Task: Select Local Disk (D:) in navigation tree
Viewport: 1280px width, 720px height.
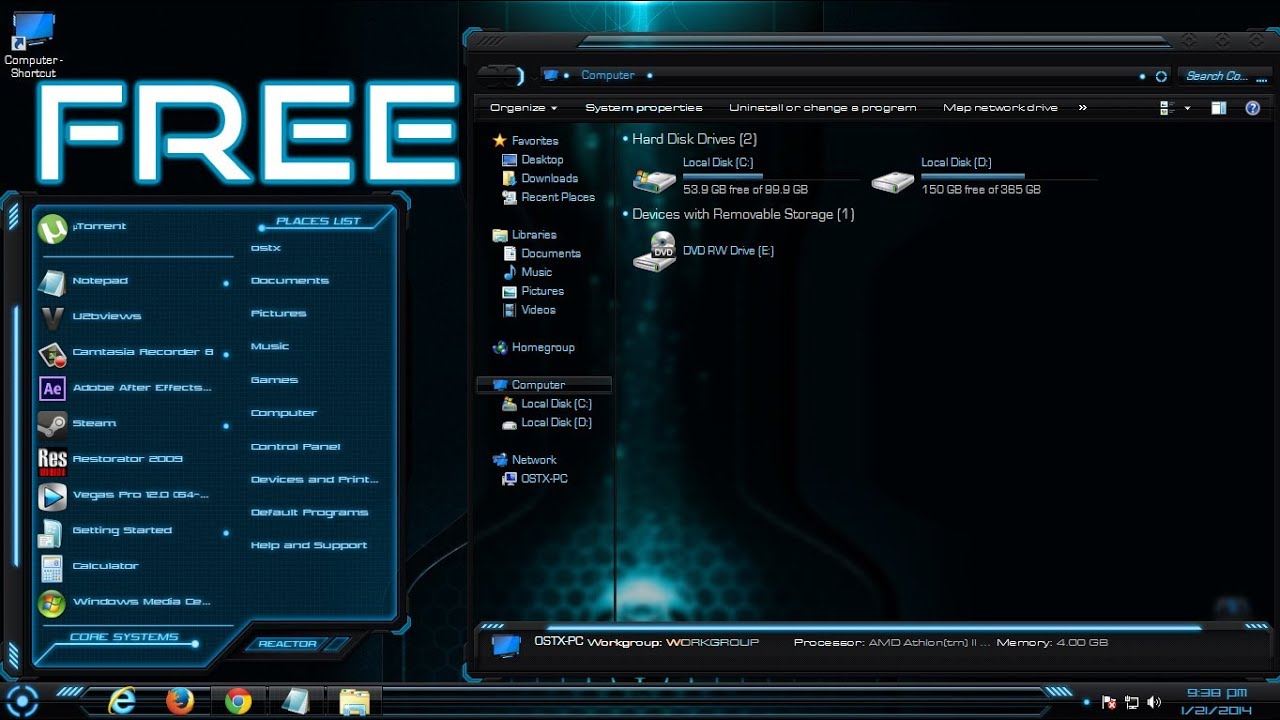Action: 546,423
